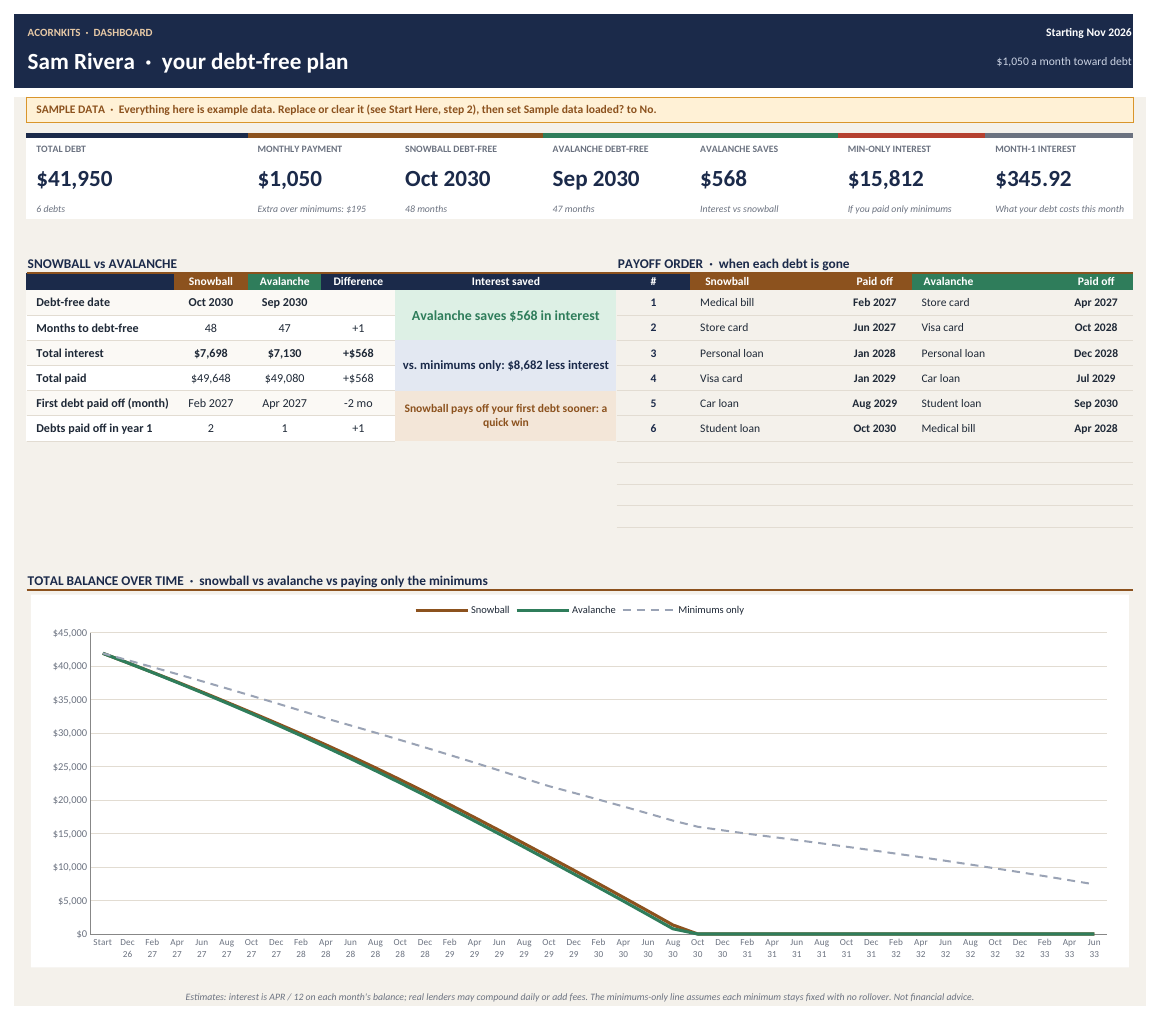Image resolution: width=1160 pixels, height=1017 pixels.
Task: Click the 'What your debt costs this month' caption
Action: pos(1059,209)
